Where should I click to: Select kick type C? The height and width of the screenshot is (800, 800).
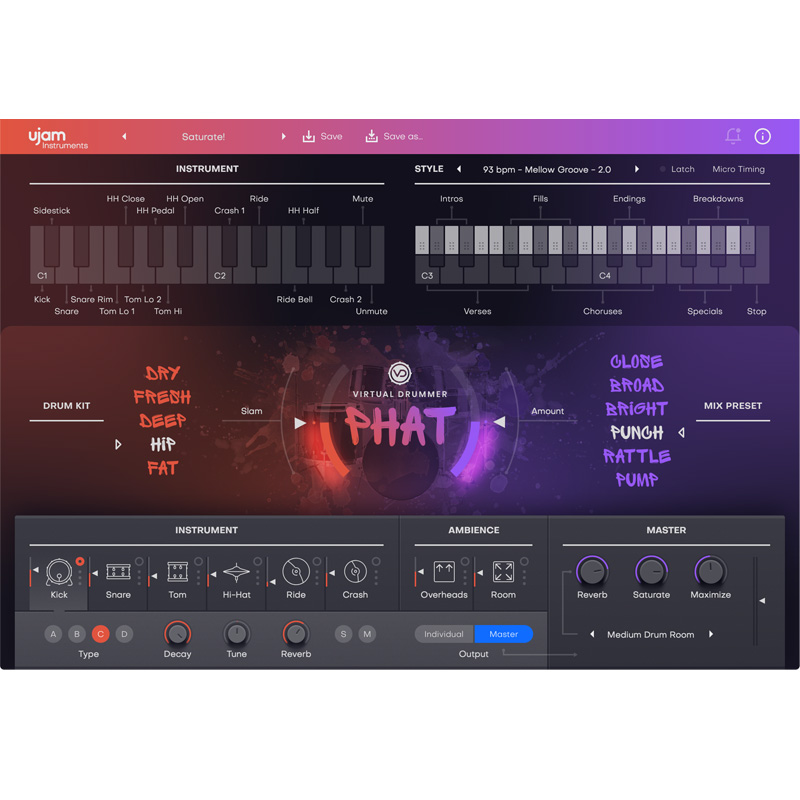pyautogui.click(x=101, y=634)
